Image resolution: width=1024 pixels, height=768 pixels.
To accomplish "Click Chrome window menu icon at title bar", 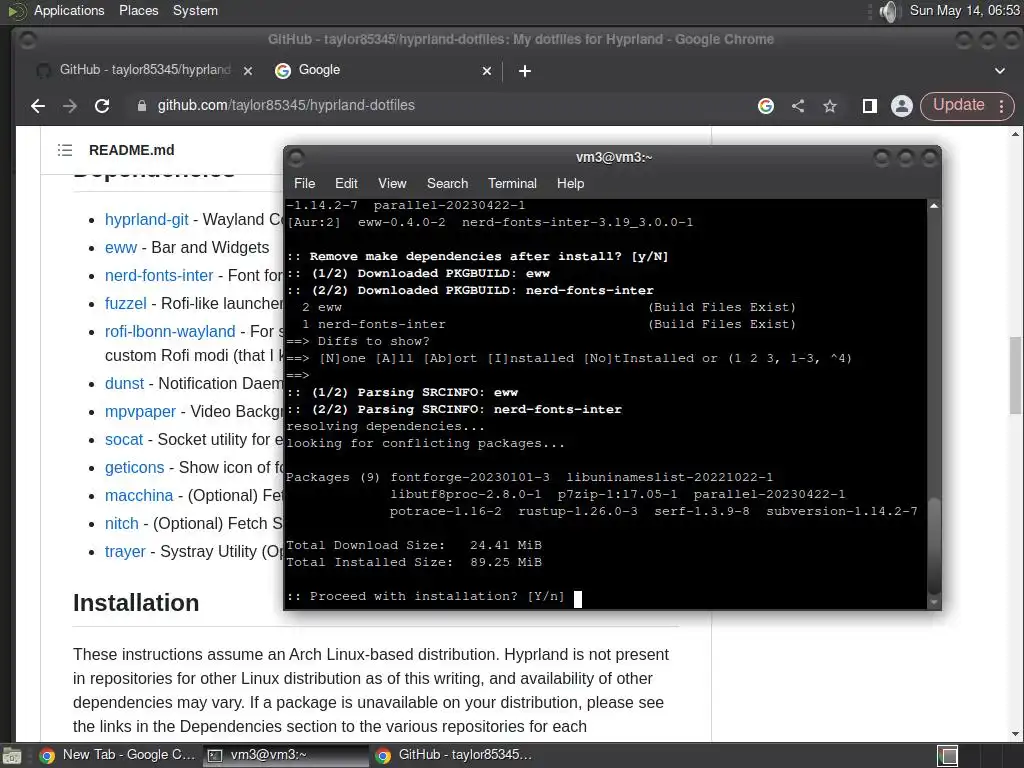I will (x=27, y=40).
